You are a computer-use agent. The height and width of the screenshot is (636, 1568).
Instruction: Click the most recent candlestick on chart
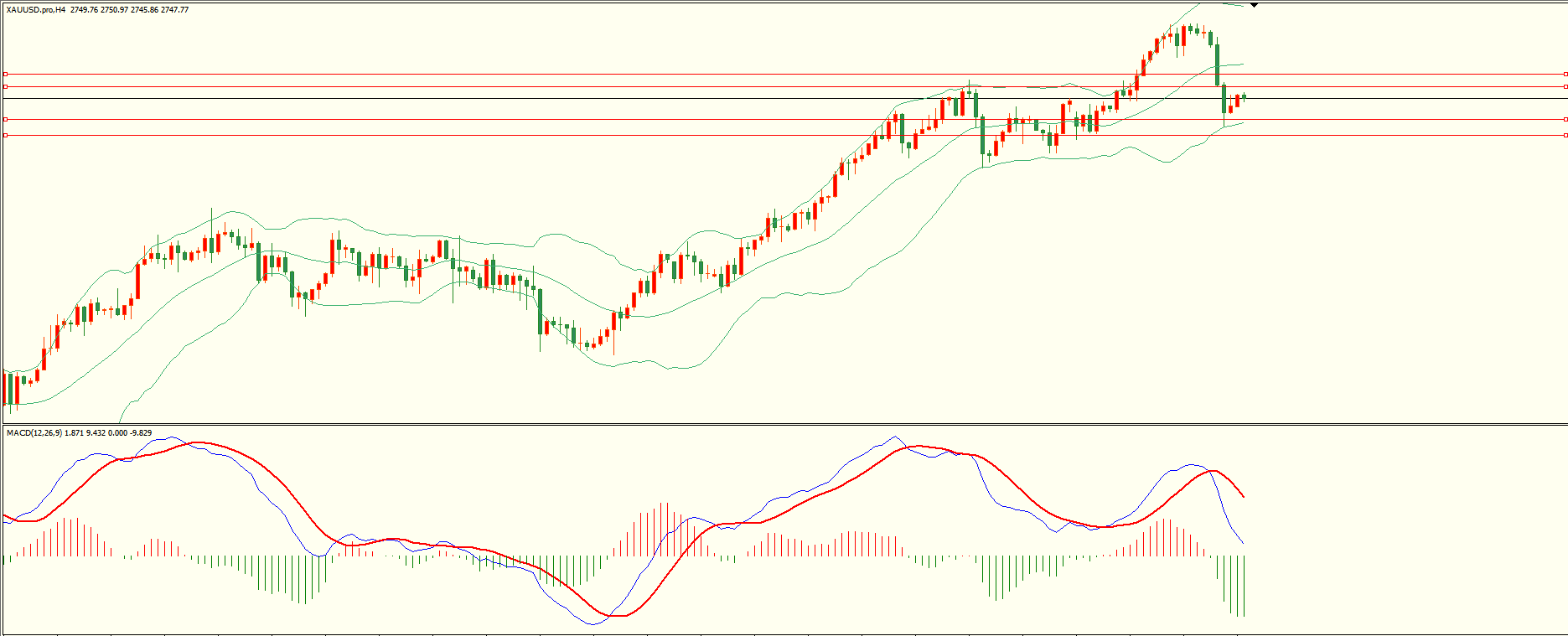click(x=1244, y=97)
